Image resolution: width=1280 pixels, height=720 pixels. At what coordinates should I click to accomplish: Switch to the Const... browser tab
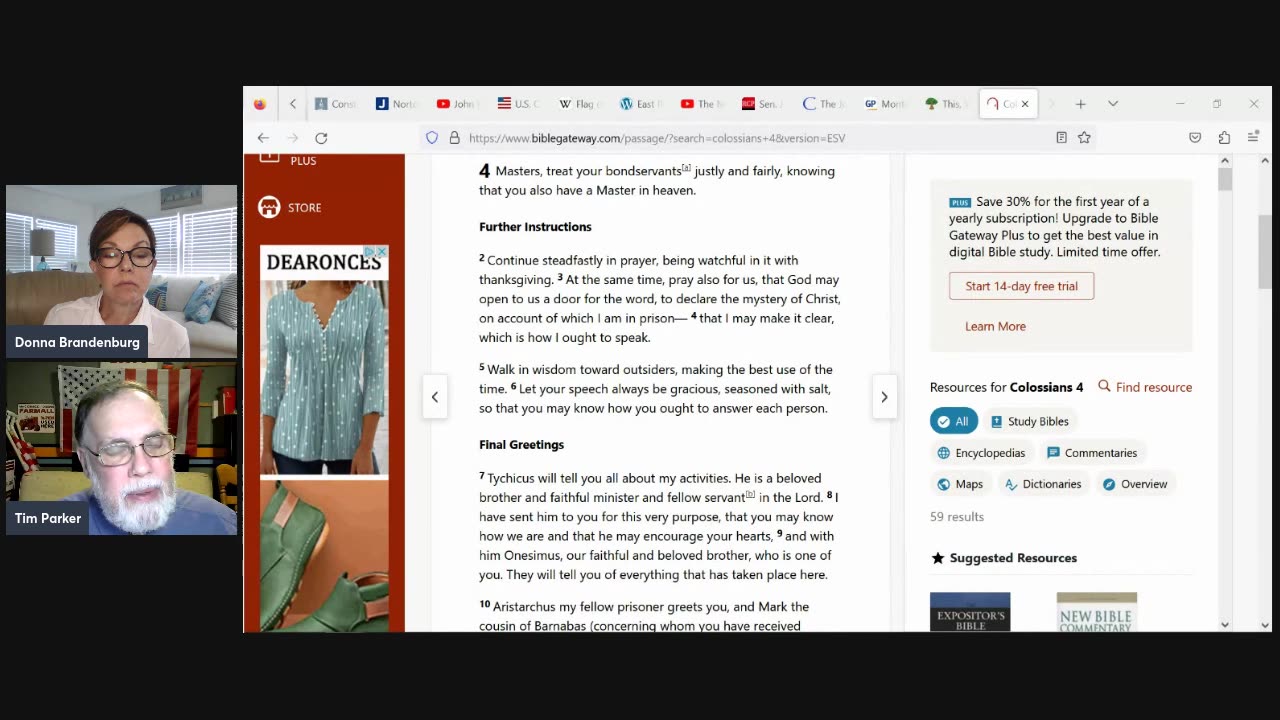(x=335, y=104)
